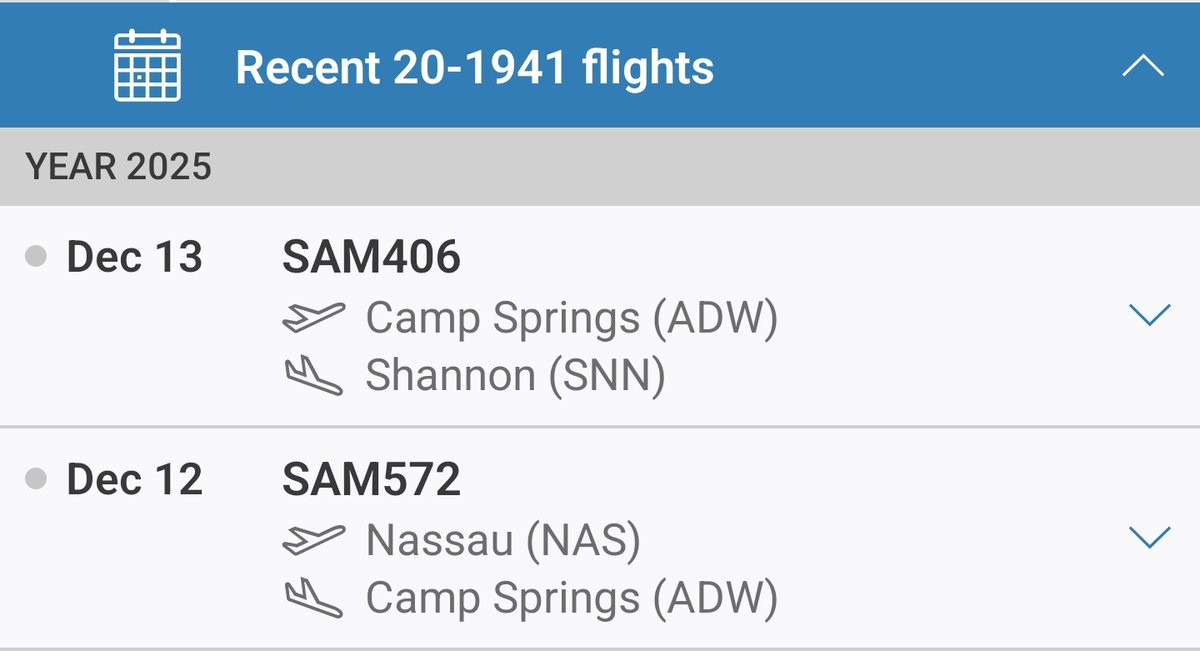
Task: Collapse the Recent 20-1941 flights panel
Action: pos(1143,67)
